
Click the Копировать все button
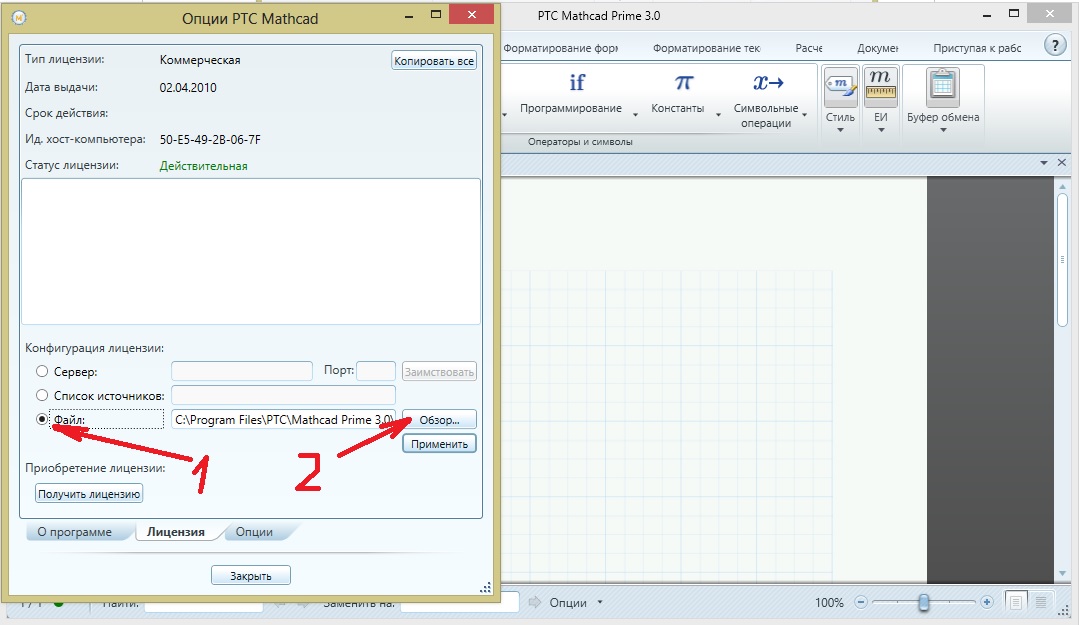pyautogui.click(x=434, y=61)
